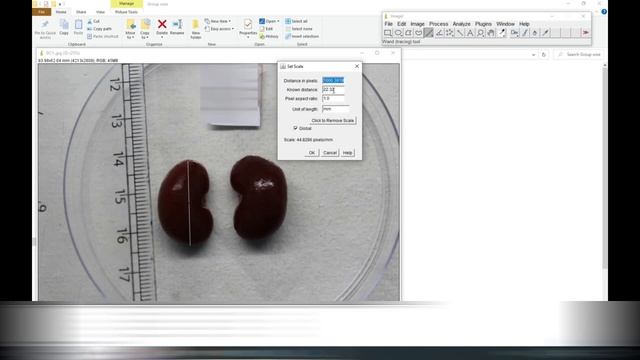Image resolution: width=640 pixels, height=360 pixels.
Task: Expand the Open dropdown in ribbon
Action: pyautogui.click(x=278, y=21)
